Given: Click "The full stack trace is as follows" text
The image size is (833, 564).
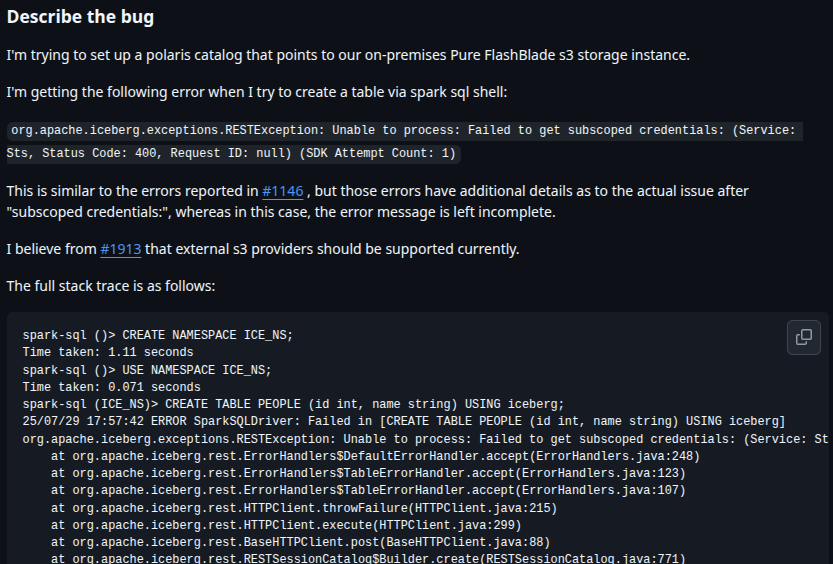Looking at the screenshot, I should [110, 287].
